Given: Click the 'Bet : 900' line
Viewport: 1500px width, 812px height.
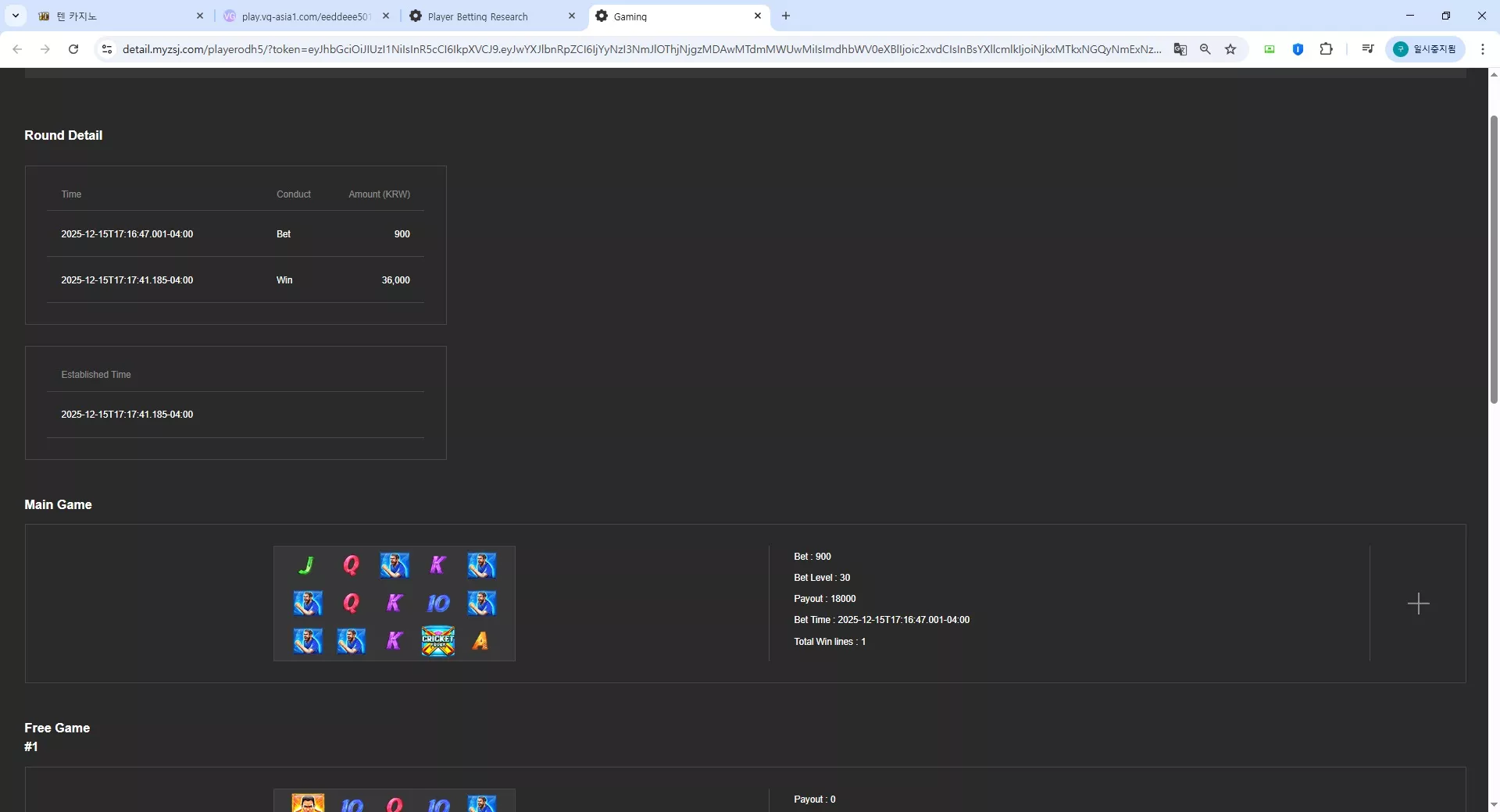Looking at the screenshot, I should coord(812,557).
